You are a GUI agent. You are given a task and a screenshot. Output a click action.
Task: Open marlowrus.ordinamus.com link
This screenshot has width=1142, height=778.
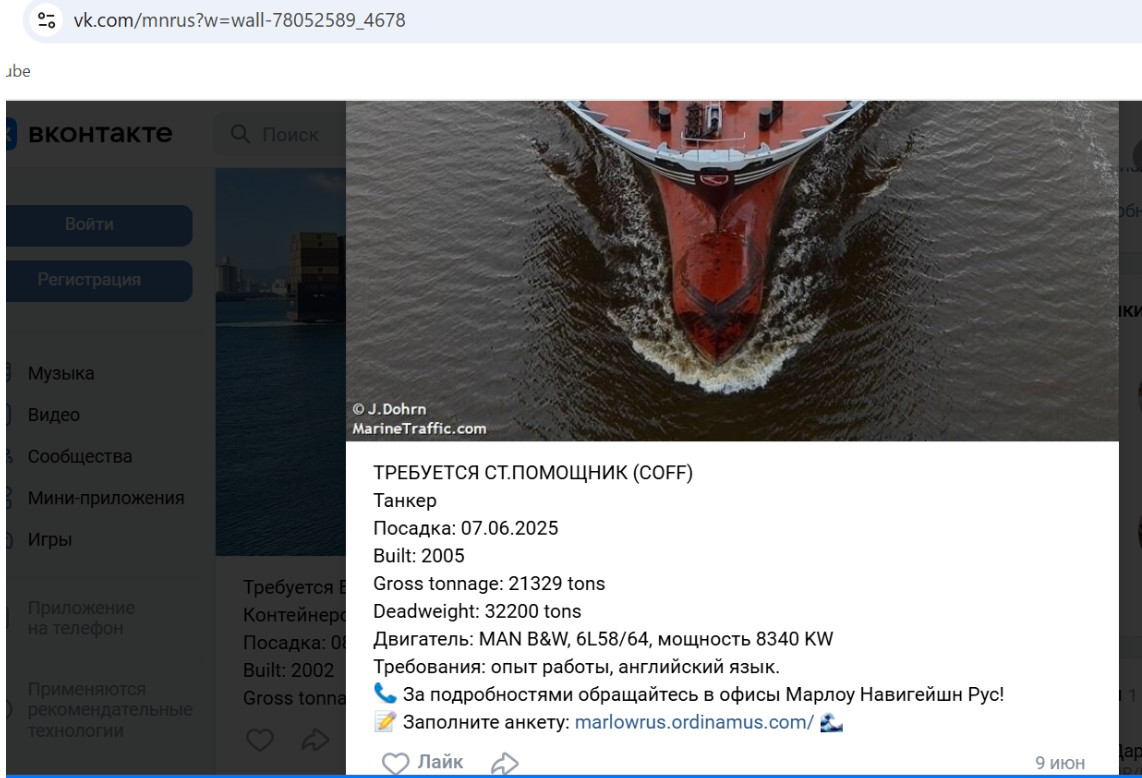coord(694,722)
